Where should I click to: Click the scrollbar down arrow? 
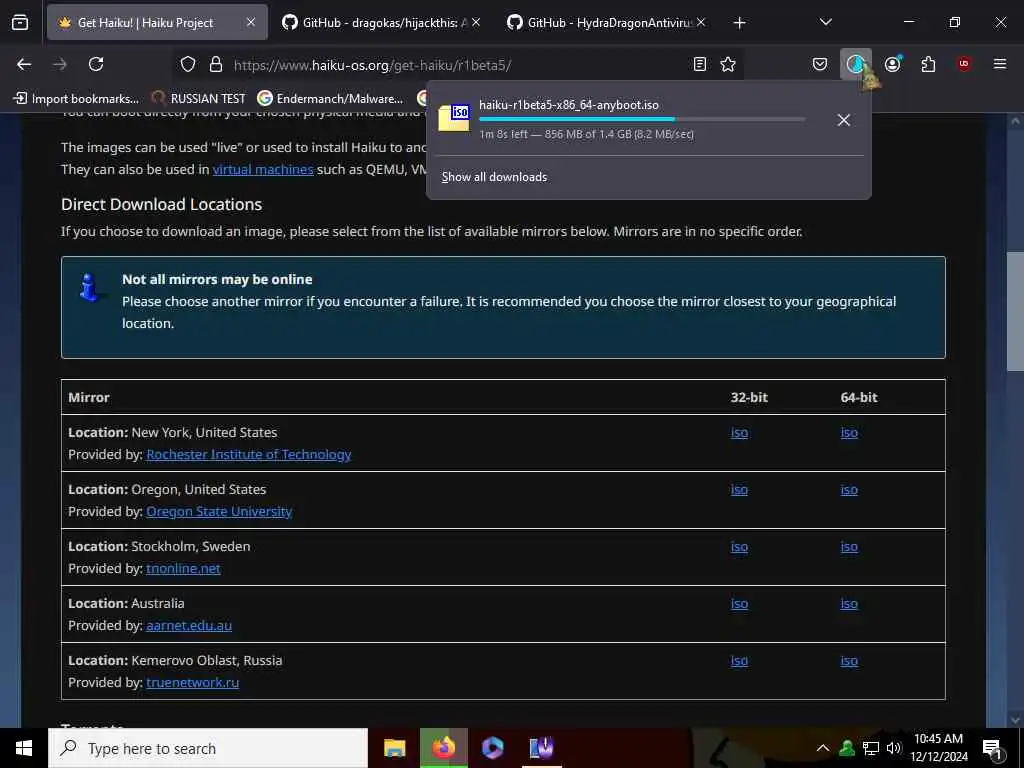pos(1015,720)
